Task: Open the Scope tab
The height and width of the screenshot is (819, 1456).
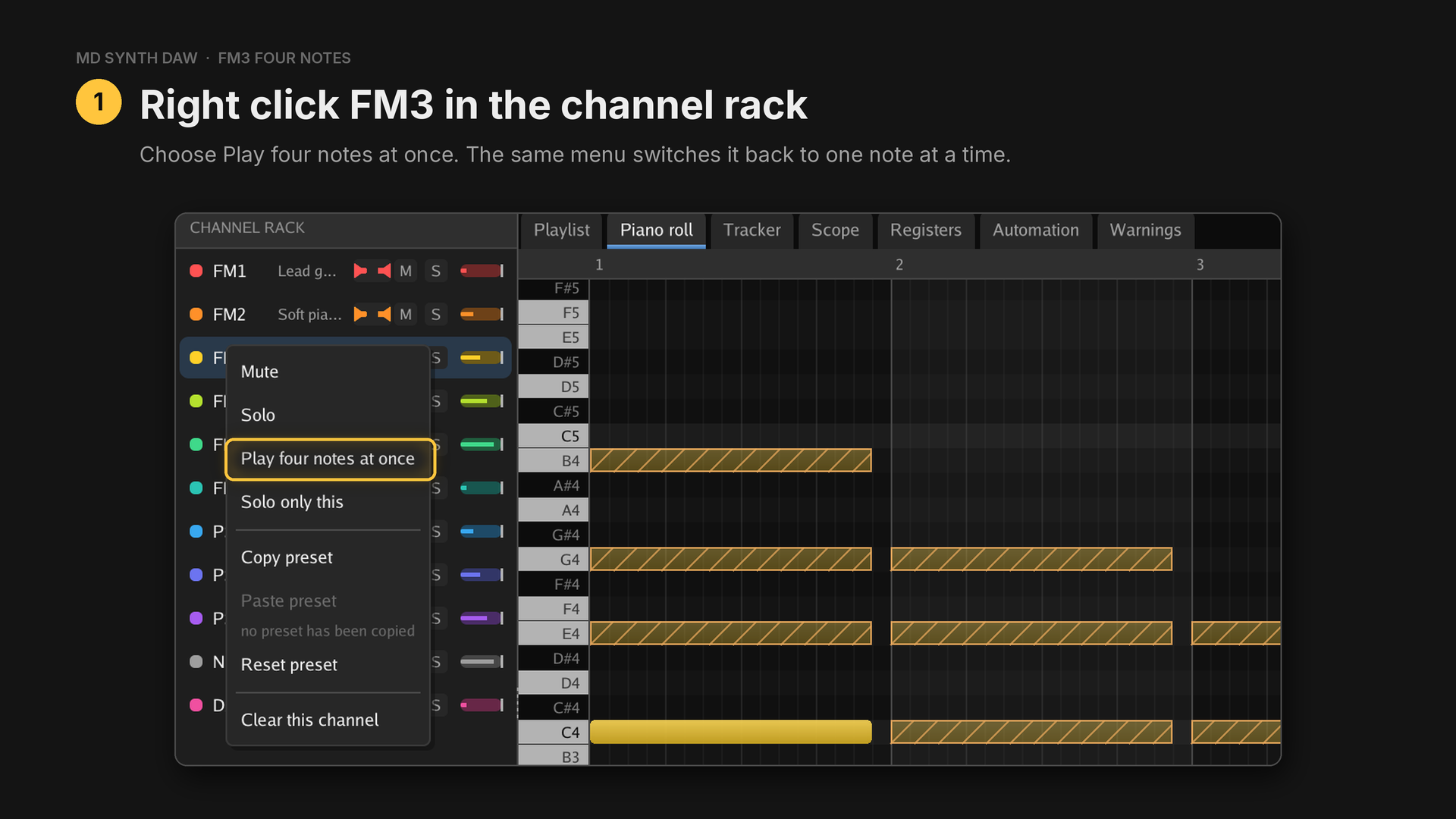Action: pyautogui.click(x=835, y=231)
